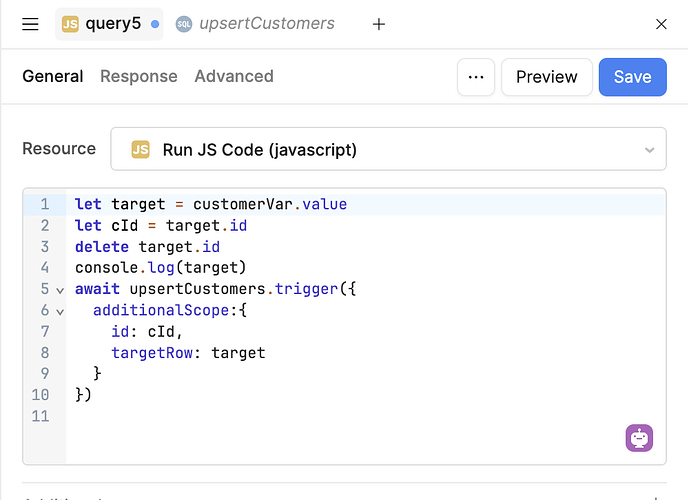Click the 'Resource' label
Image resolution: width=688 pixels, height=500 pixels.
(59, 149)
